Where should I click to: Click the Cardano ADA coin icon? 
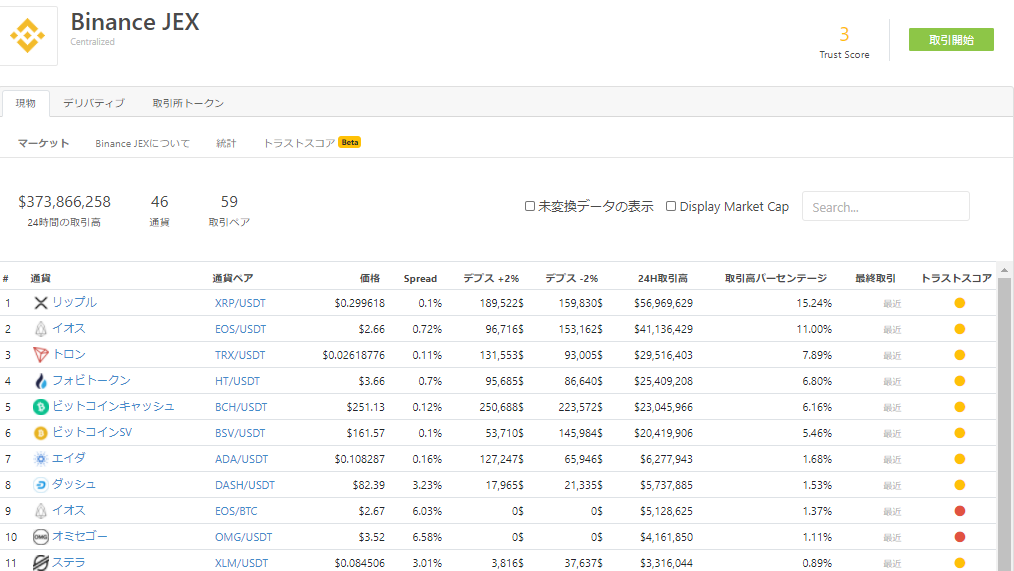coord(41,459)
